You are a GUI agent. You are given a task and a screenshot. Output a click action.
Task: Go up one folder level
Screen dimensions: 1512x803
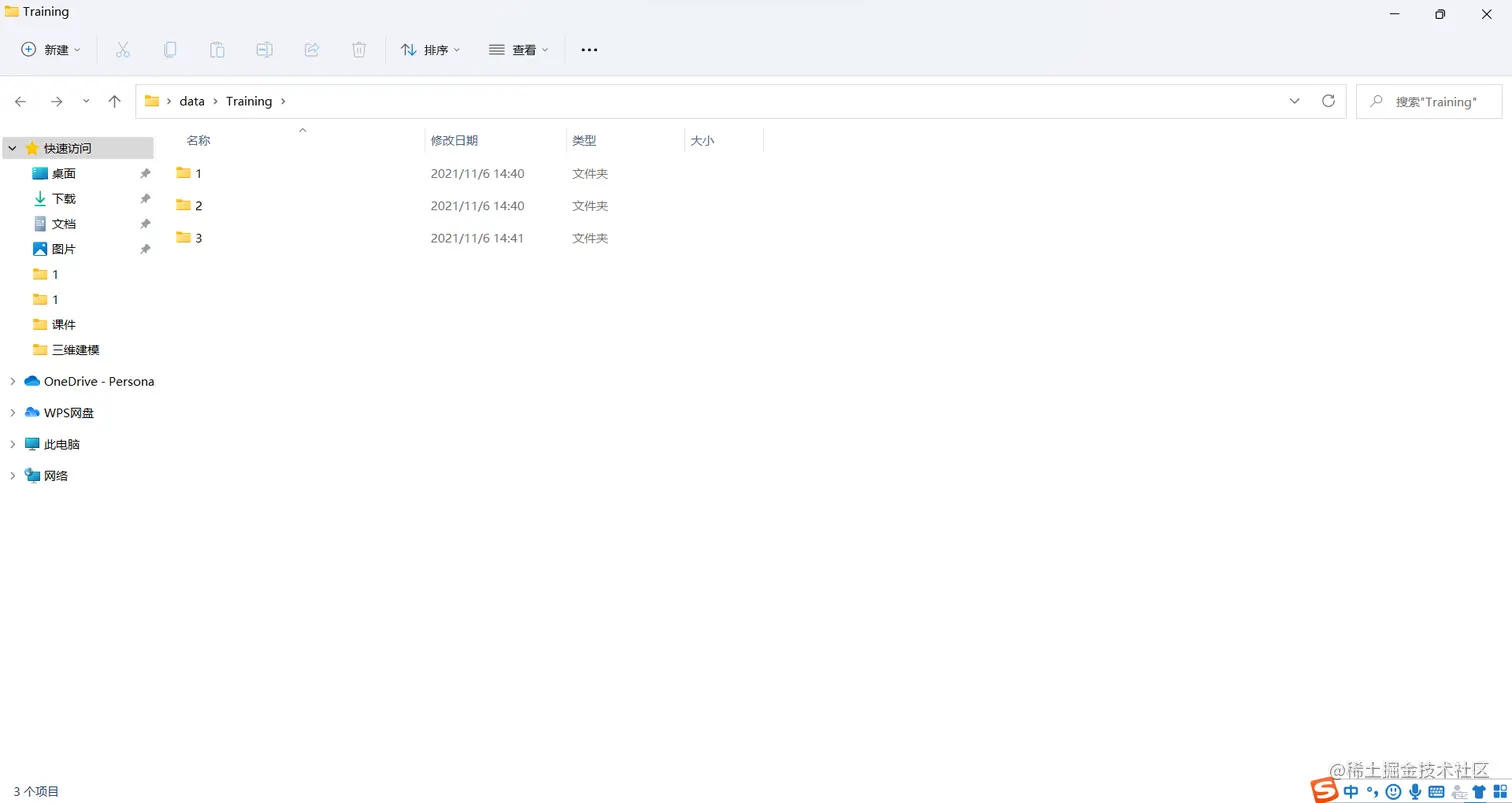pos(115,101)
